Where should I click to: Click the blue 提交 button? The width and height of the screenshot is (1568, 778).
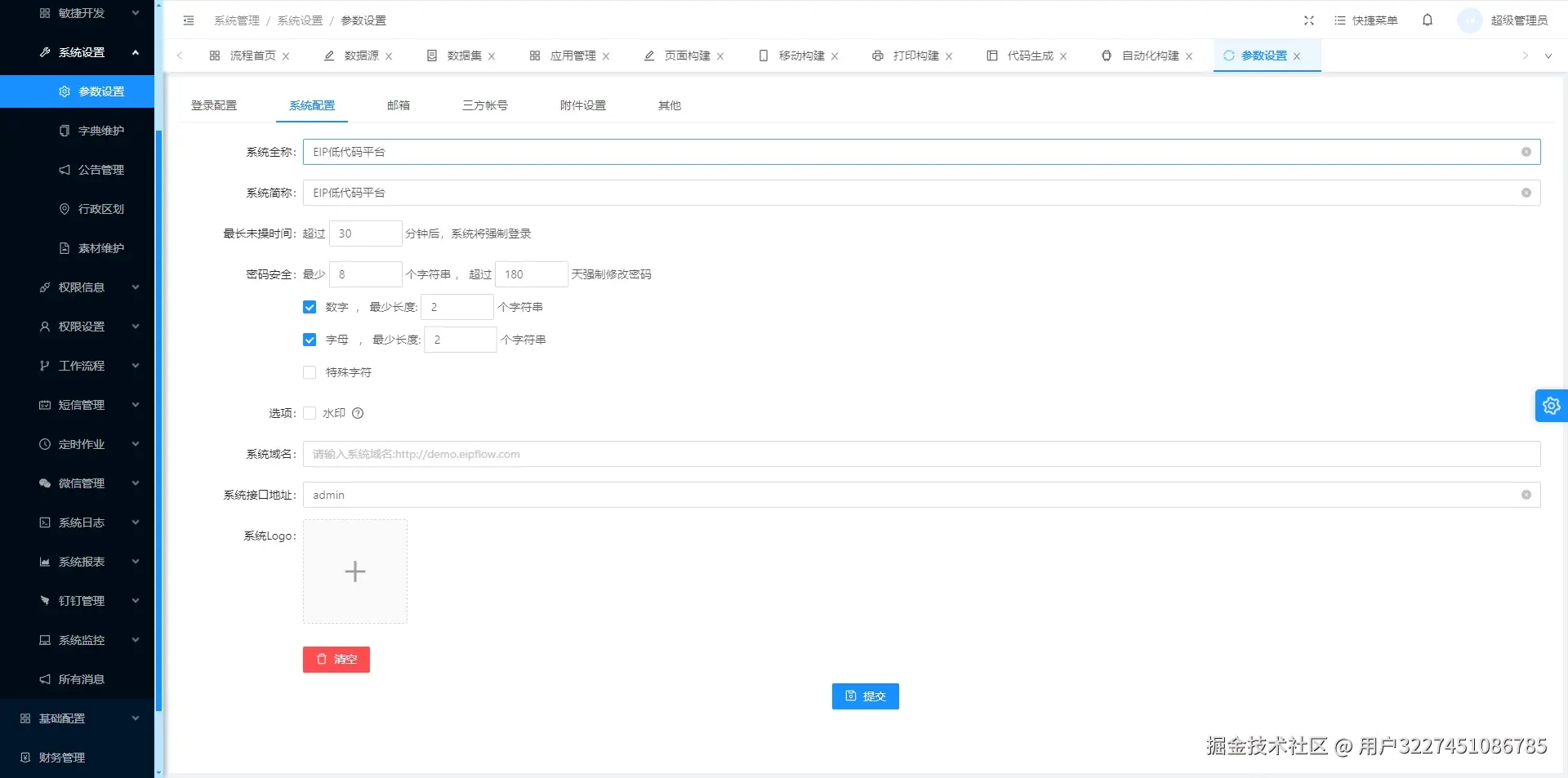pos(866,696)
